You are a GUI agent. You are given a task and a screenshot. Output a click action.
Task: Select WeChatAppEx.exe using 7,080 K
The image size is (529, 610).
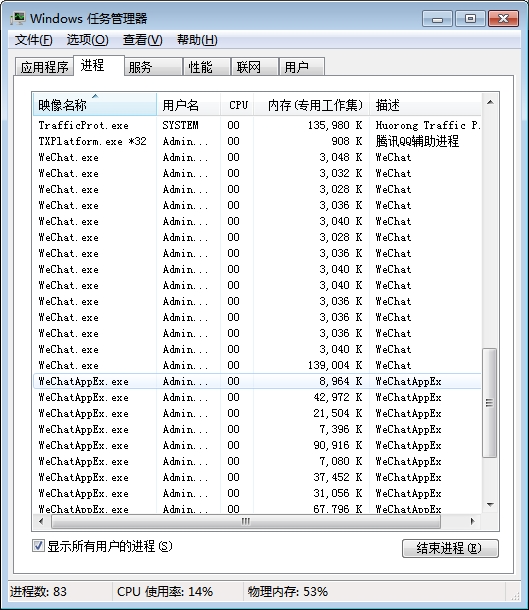point(257,461)
